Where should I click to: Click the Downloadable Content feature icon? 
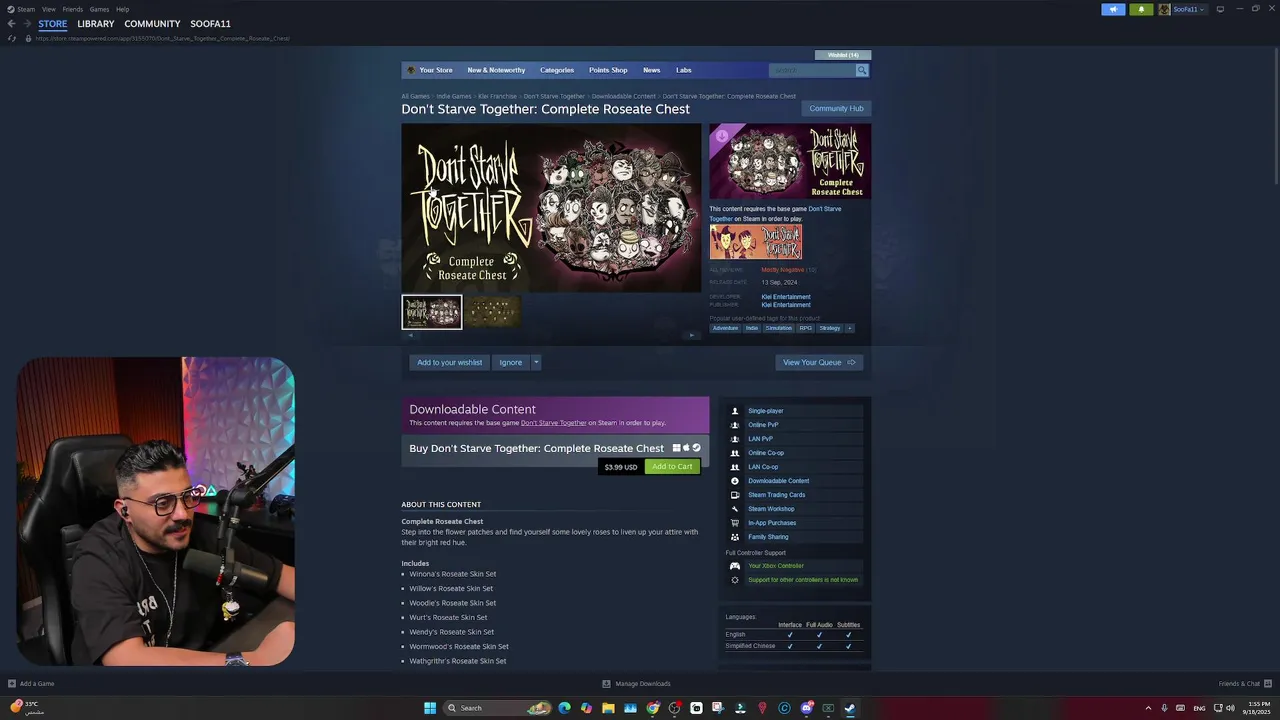pos(735,481)
